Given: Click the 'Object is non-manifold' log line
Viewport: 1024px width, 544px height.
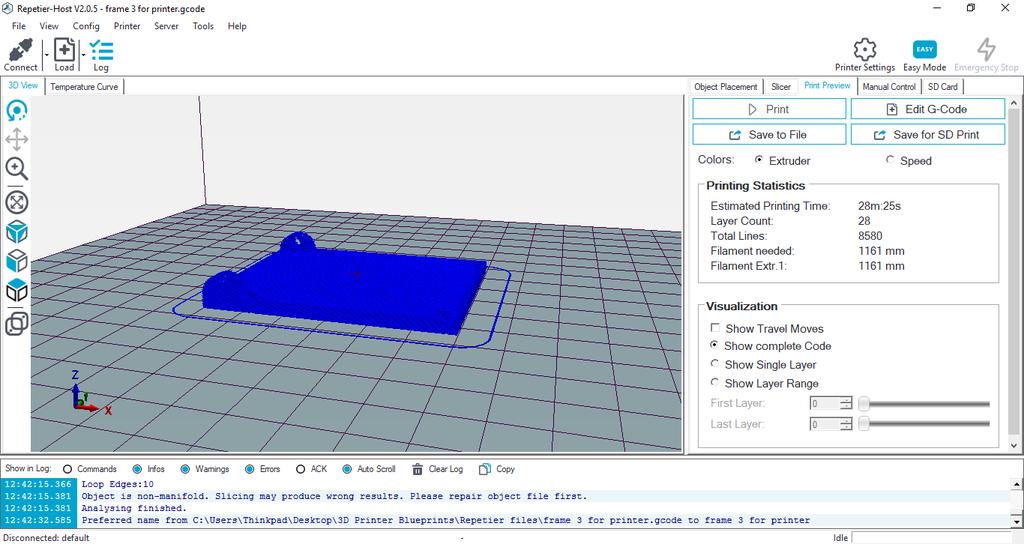Looking at the screenshot, I should (334, 496).
